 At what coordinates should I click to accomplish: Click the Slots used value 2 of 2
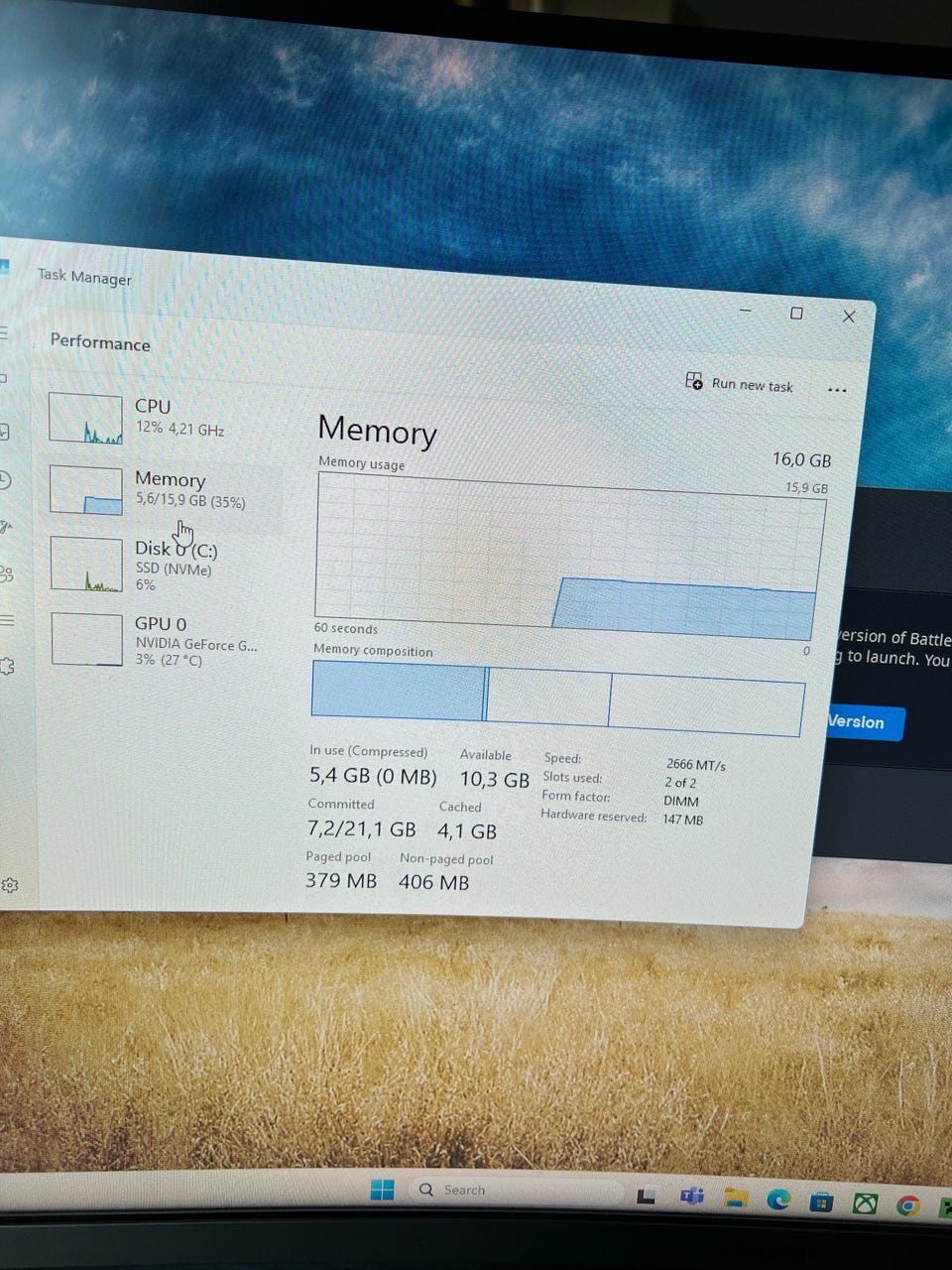pos(680,783)
